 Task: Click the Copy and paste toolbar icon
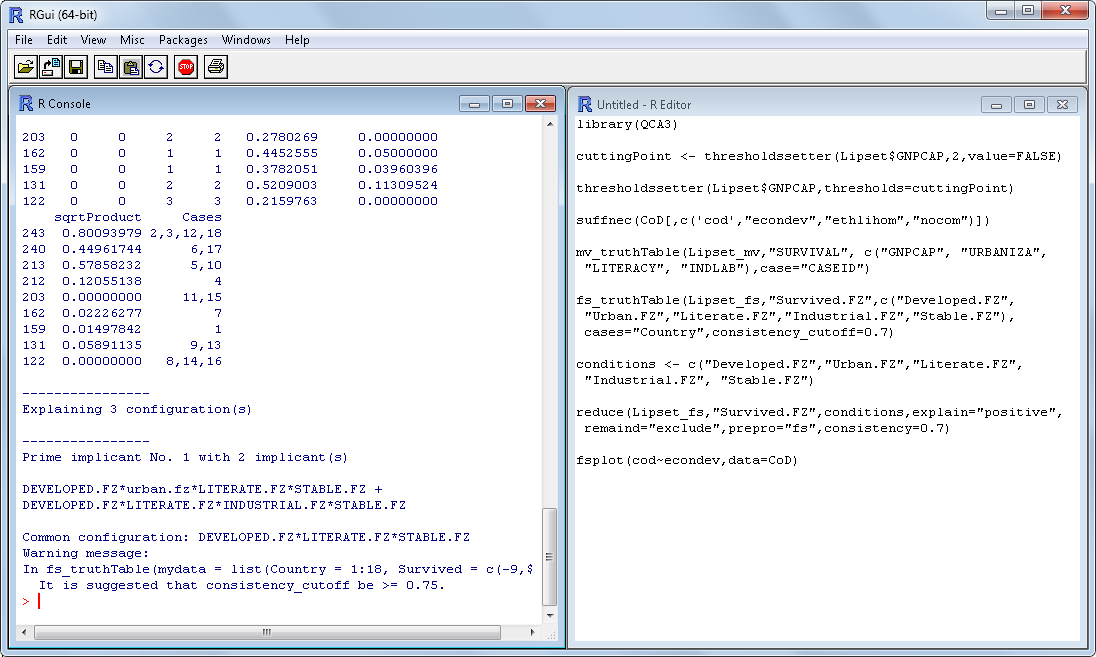[x=157, y=67]
